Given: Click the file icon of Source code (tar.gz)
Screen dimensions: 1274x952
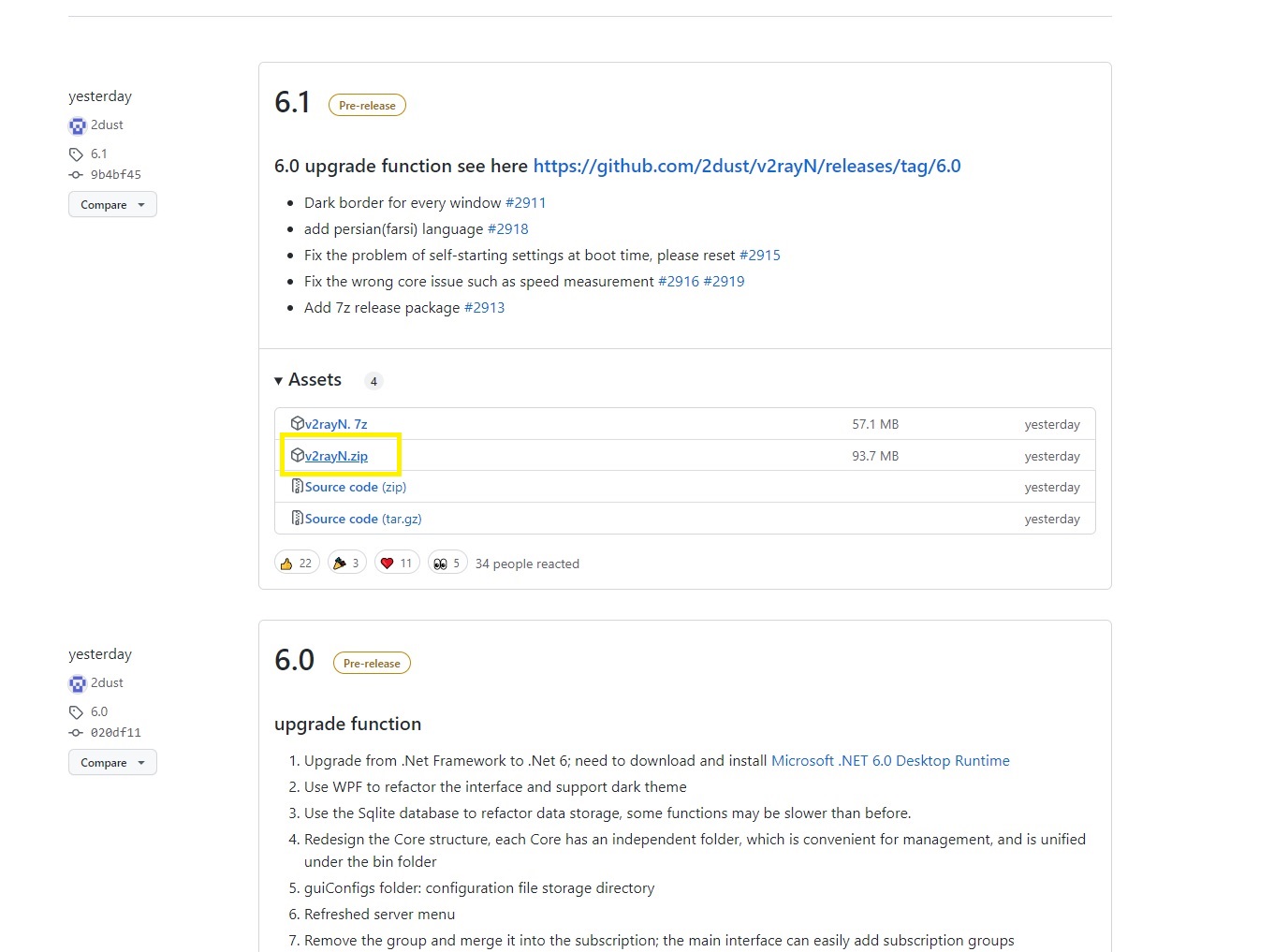Looking at the screenshot, I should click(x=297, y=518).
